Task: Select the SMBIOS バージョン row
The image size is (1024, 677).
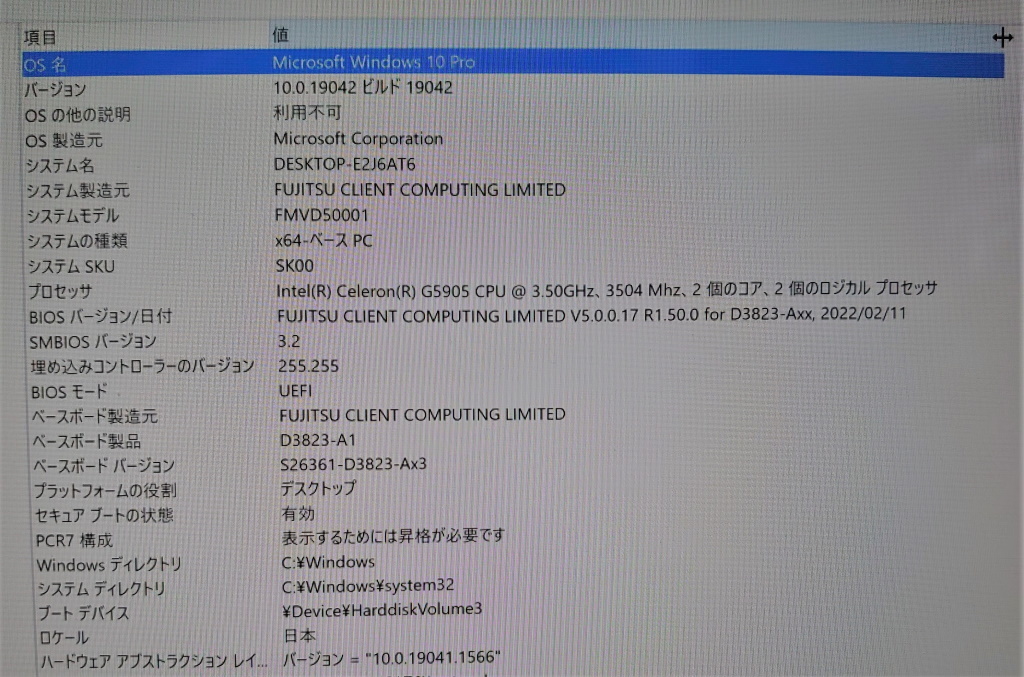Action: click(93, 342)
